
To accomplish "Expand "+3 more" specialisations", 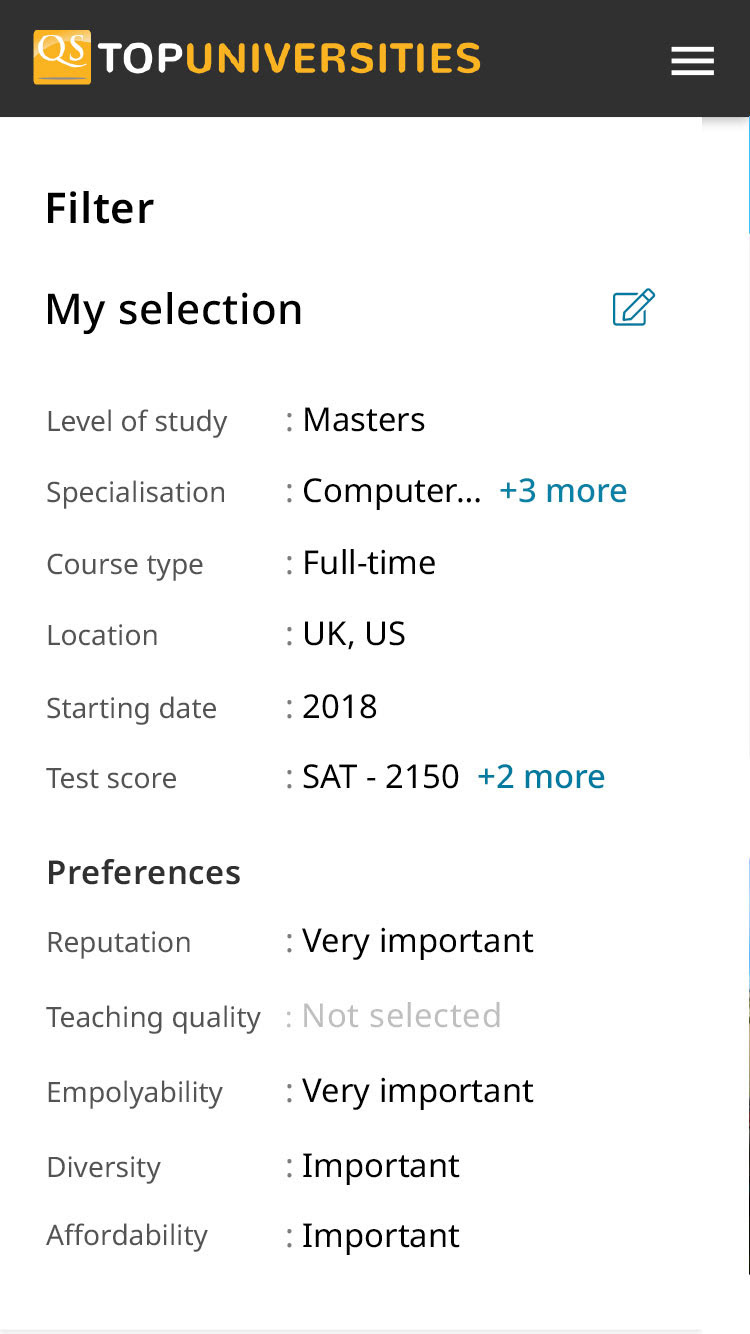I will pyautogui.click(x=563, y=490).
